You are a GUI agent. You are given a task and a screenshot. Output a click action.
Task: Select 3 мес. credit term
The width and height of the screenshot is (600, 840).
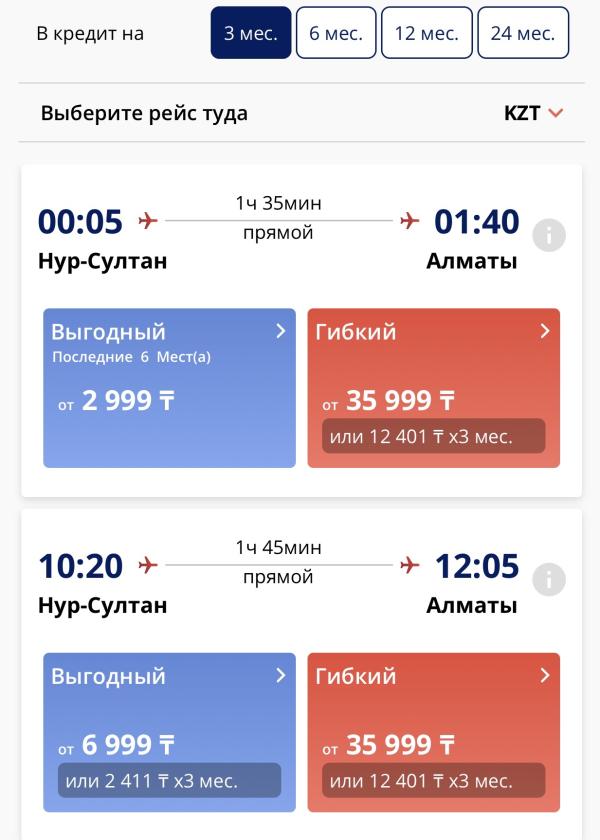(251, 33)
